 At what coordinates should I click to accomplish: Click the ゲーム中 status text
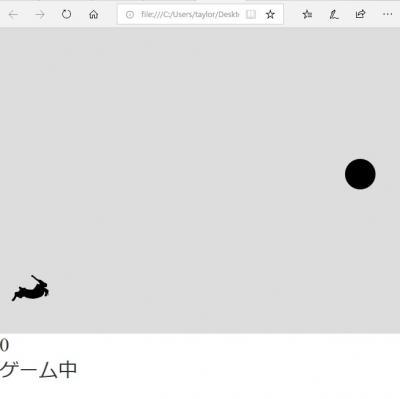click(38, 370)
